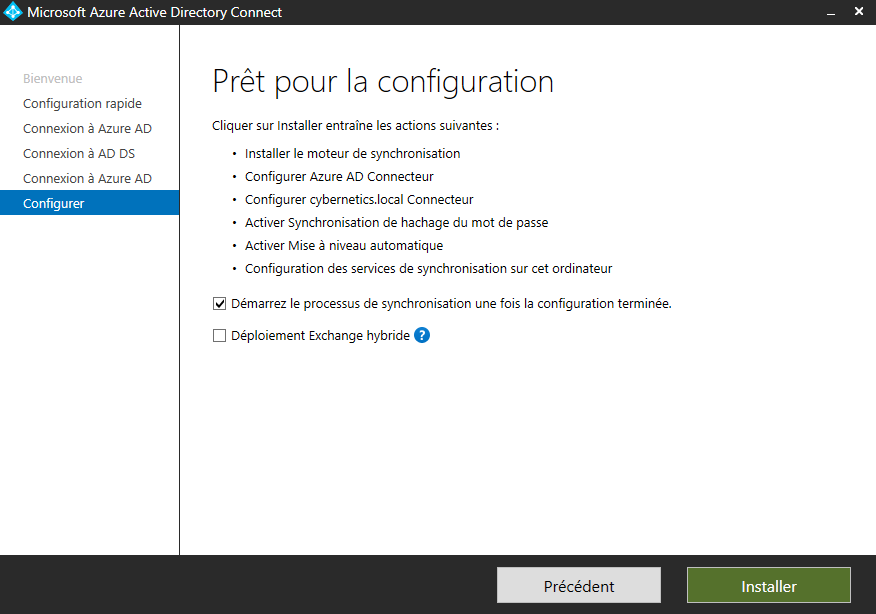
Task: Click the Installer button
Action: [769, 586]
